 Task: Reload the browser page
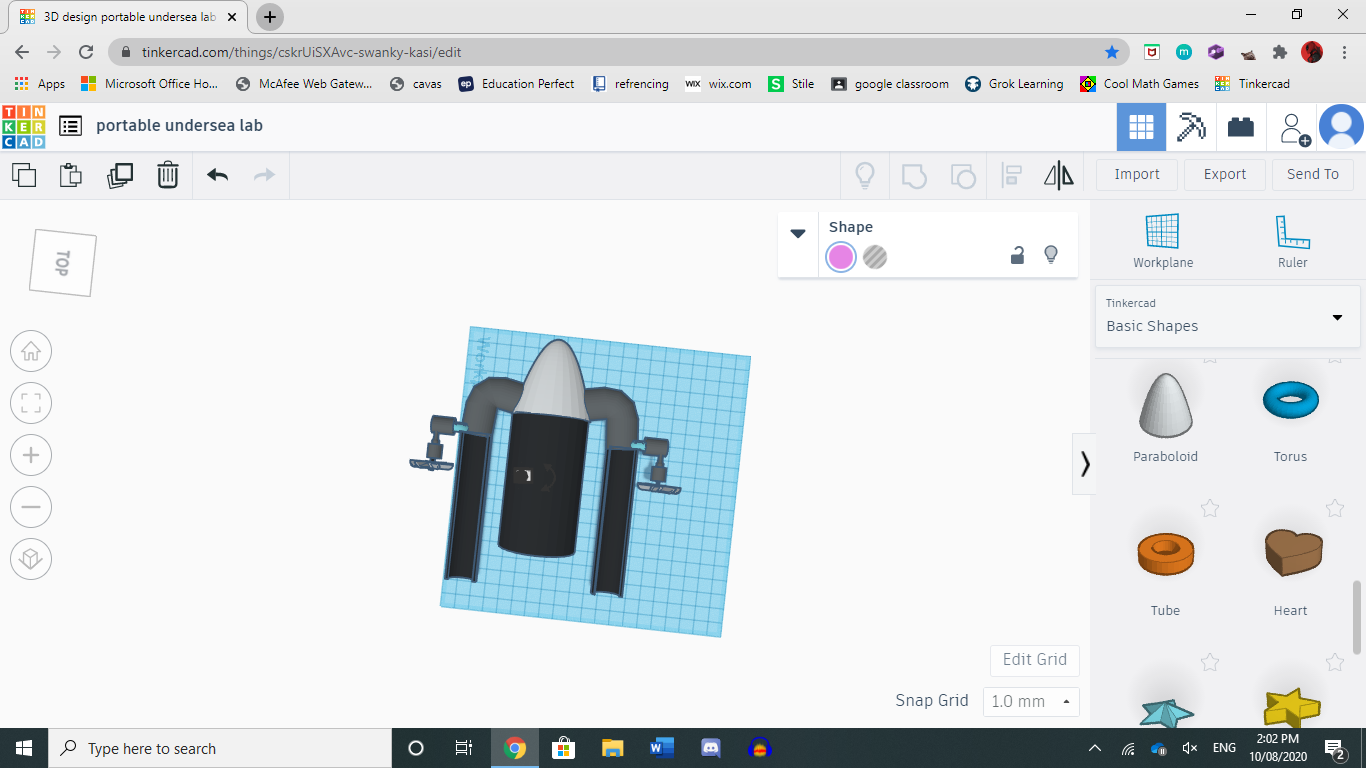point(86,52)
